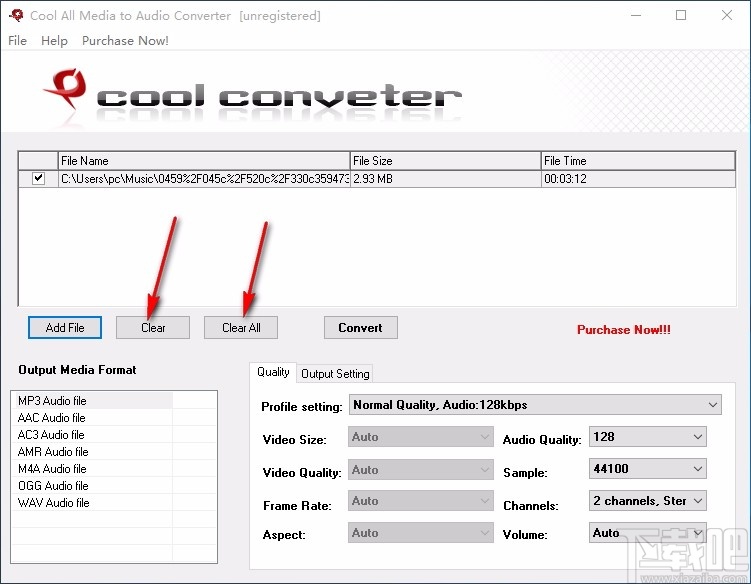The width and height of the screenshot is (751, 584).
Task: Open the Help menu
Action: [54, 41]
